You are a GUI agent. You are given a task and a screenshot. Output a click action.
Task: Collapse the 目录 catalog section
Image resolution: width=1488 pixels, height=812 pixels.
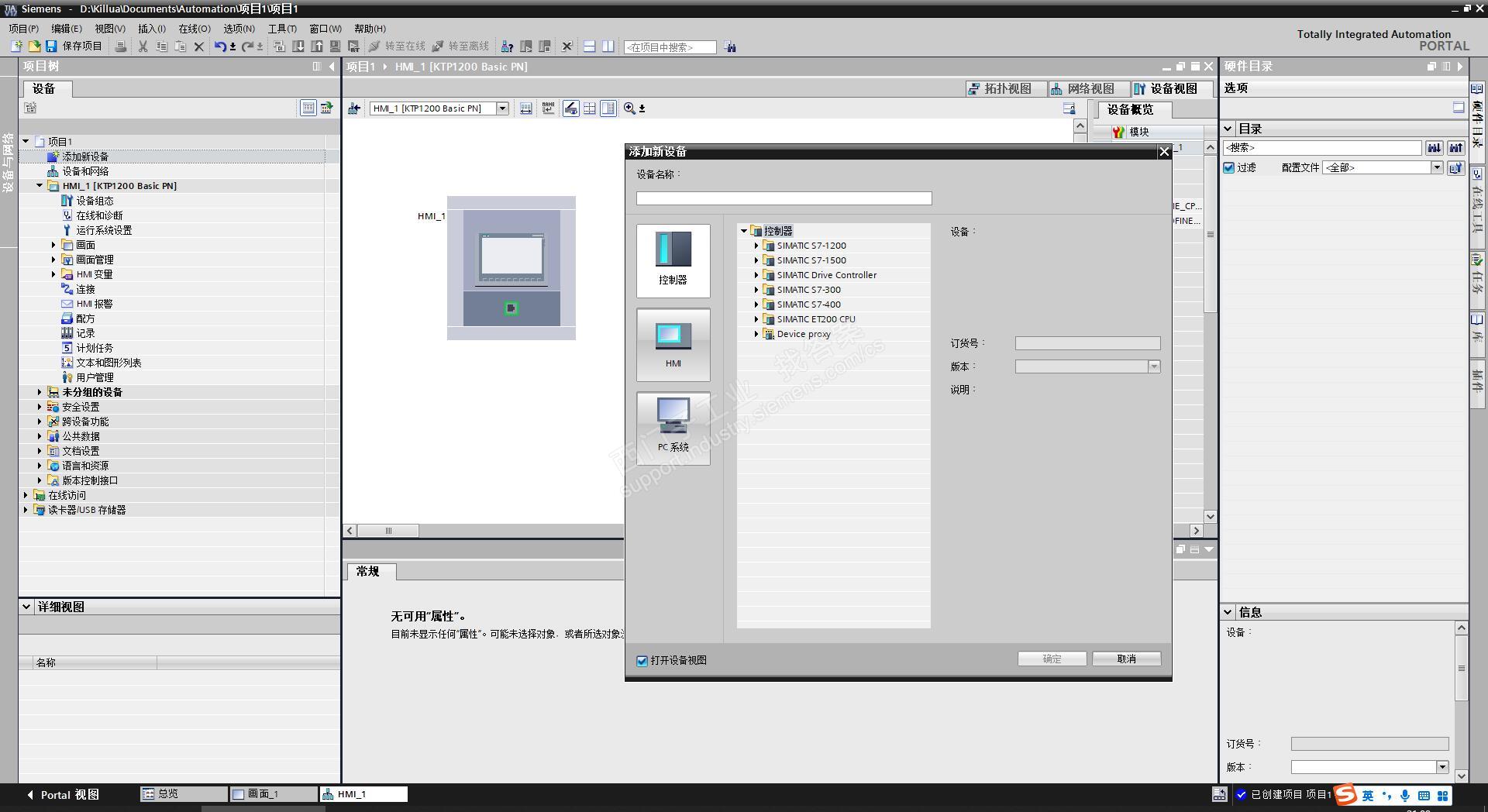pos(1228,129)
